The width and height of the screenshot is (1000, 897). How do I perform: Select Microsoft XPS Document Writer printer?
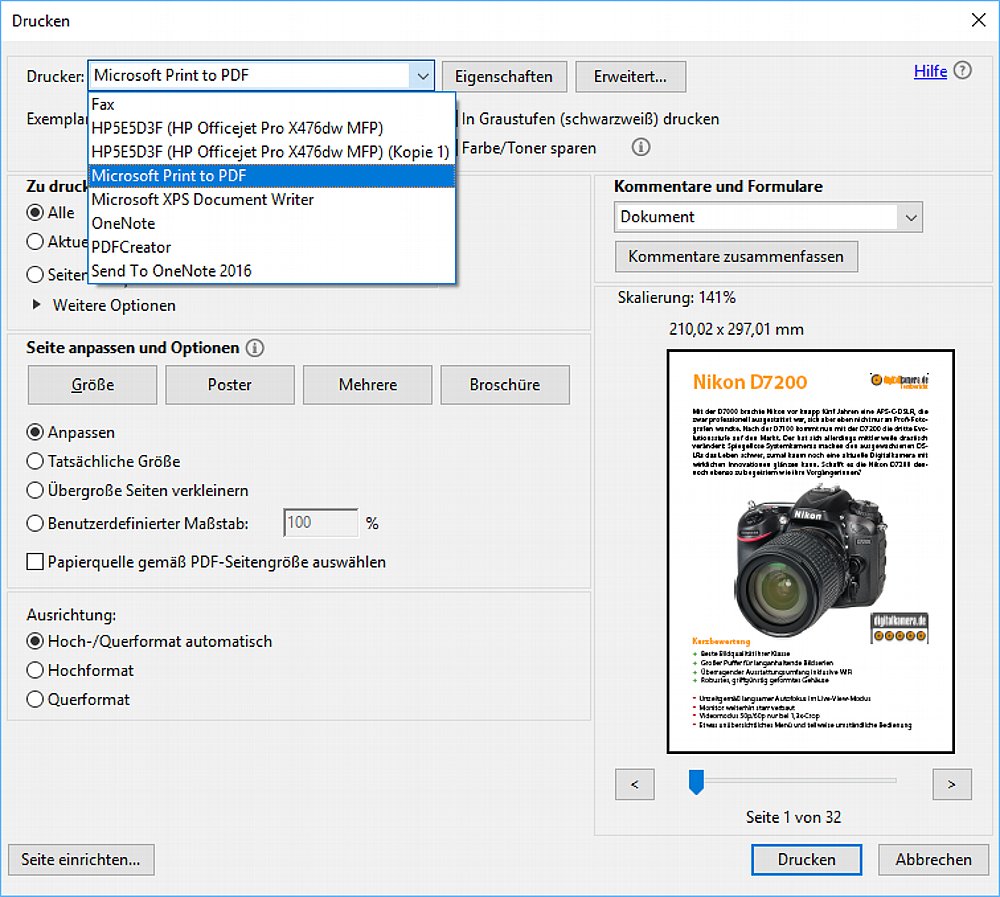pos(202,199)
